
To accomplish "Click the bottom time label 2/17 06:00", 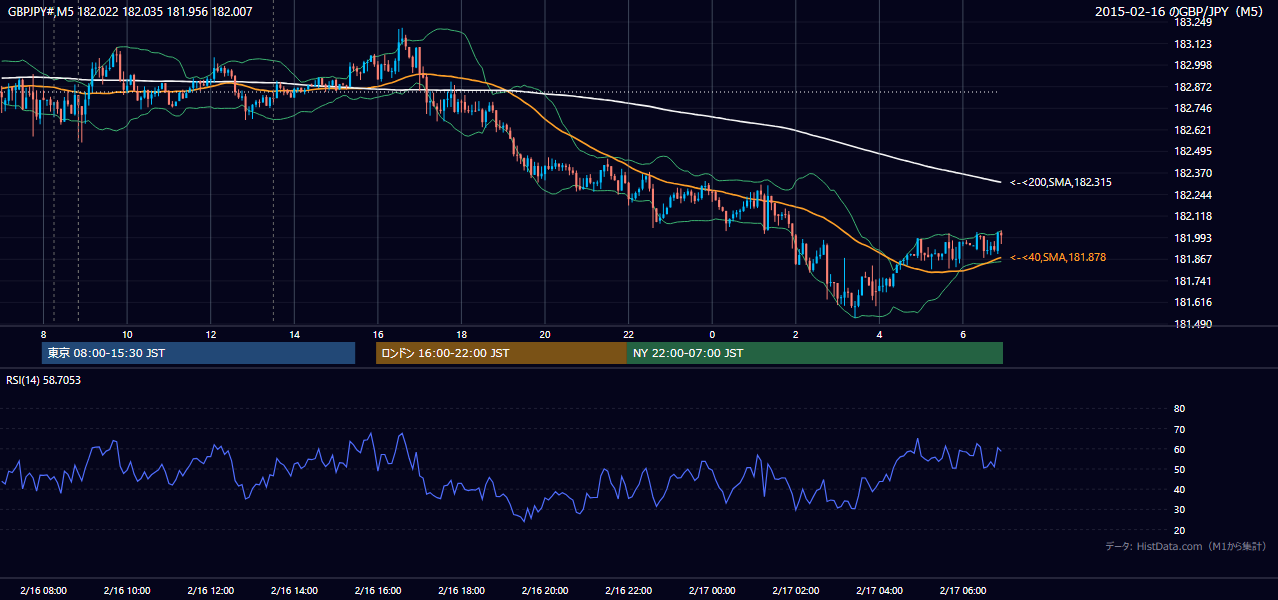I will point(963,590).
